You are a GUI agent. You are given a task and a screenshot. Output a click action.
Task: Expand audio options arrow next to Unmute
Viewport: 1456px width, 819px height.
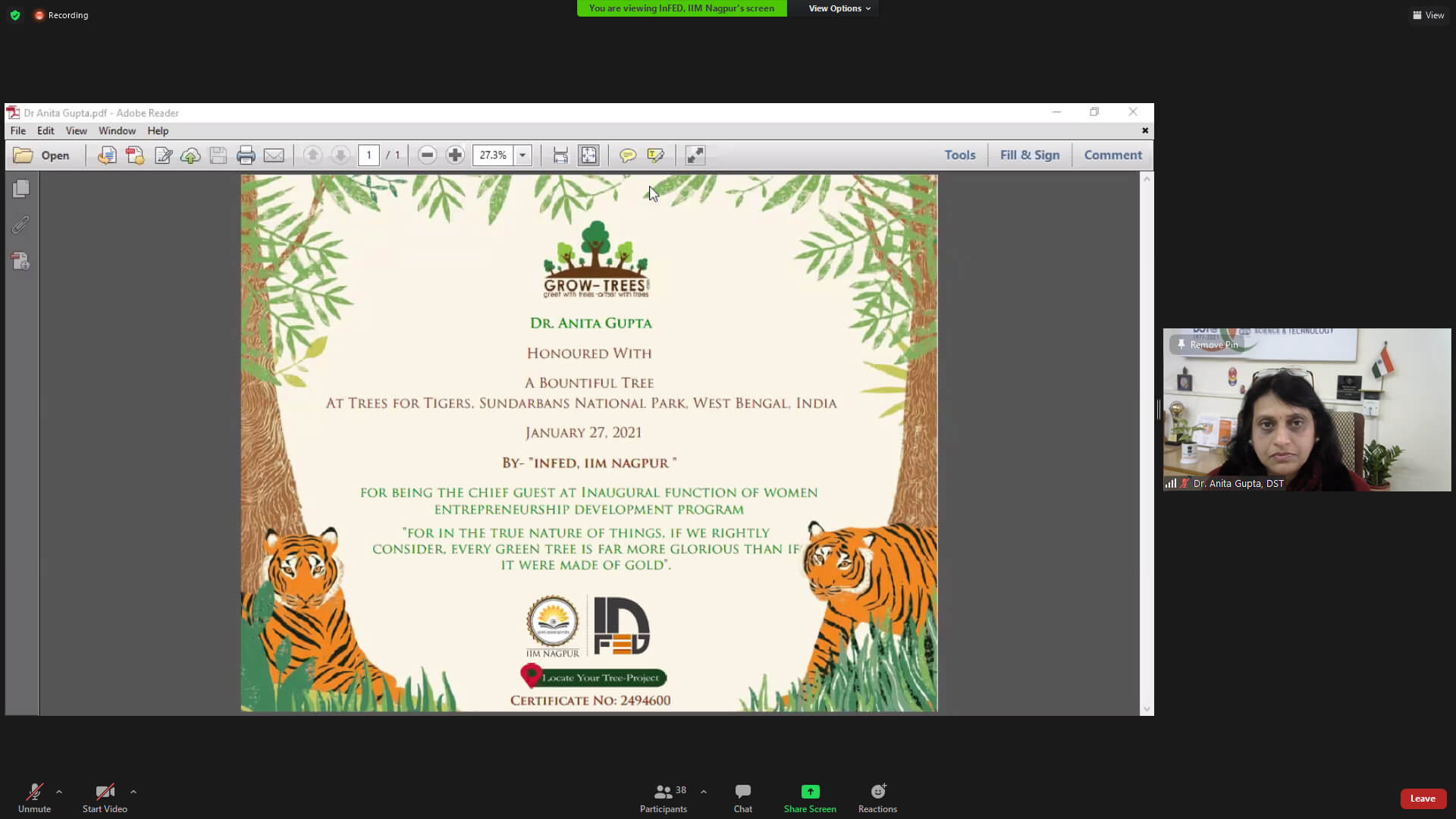coord(59,792)
